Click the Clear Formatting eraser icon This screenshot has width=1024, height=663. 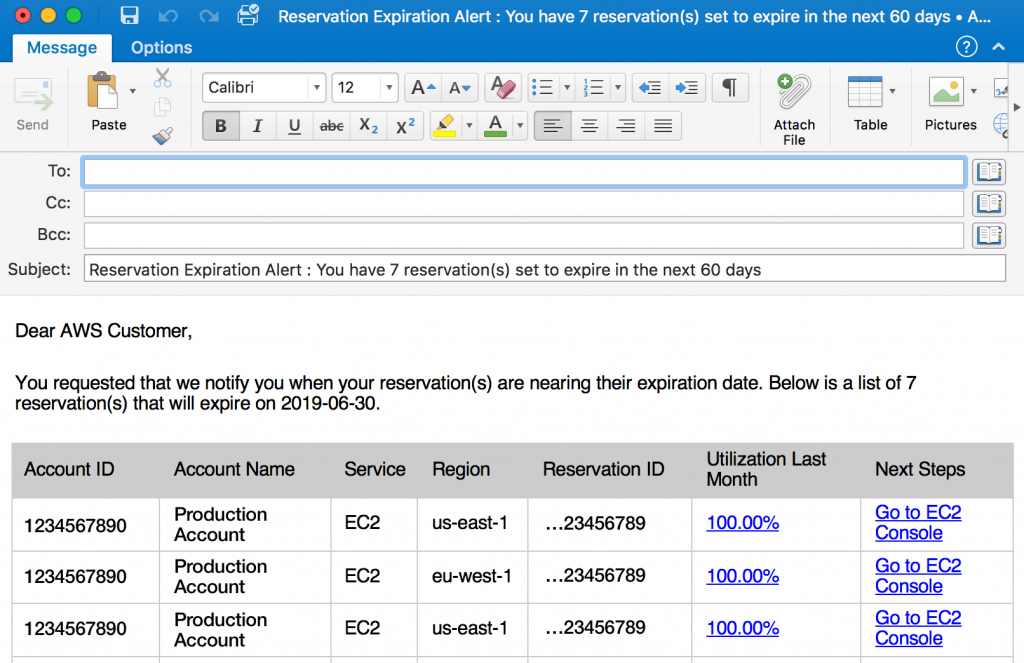tap(502, 88)
